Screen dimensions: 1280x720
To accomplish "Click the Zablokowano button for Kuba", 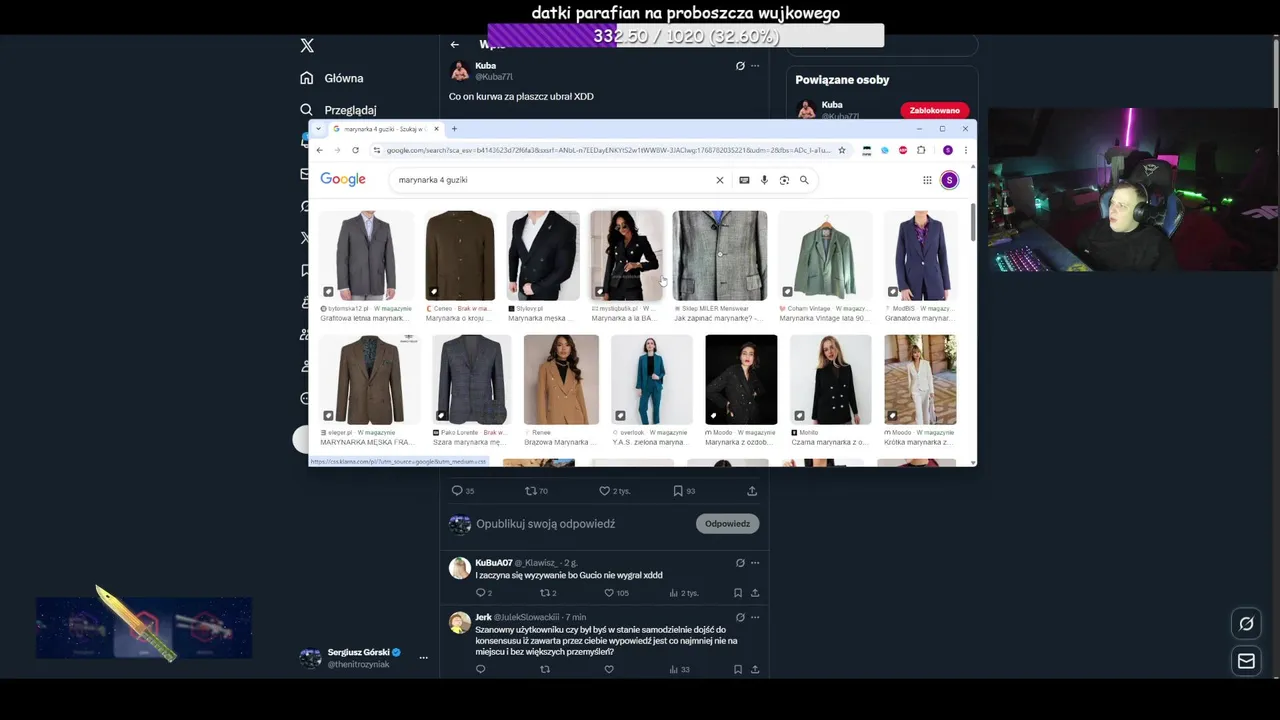I will point(934,110).
